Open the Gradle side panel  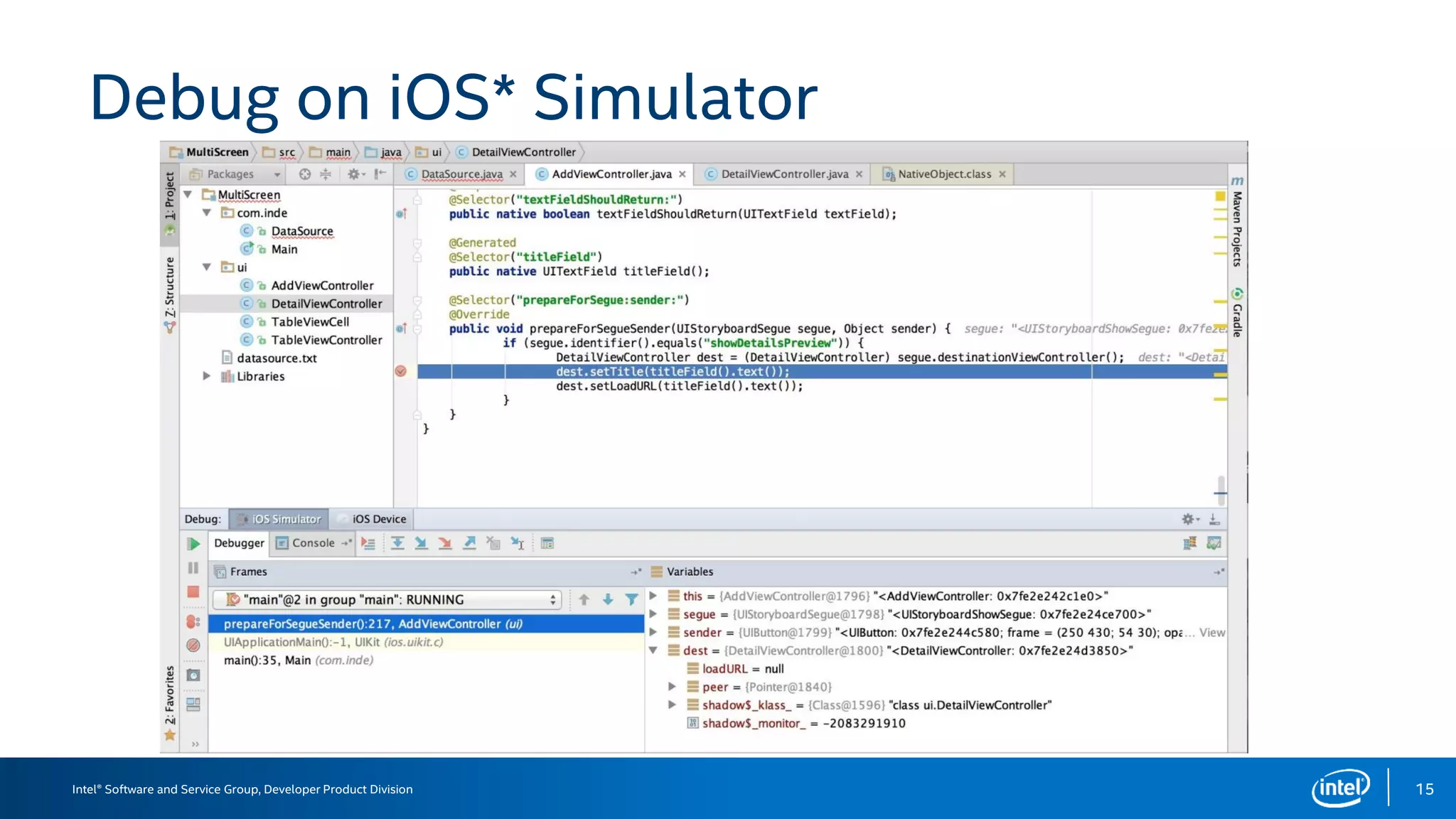[x=1237, y=313]
